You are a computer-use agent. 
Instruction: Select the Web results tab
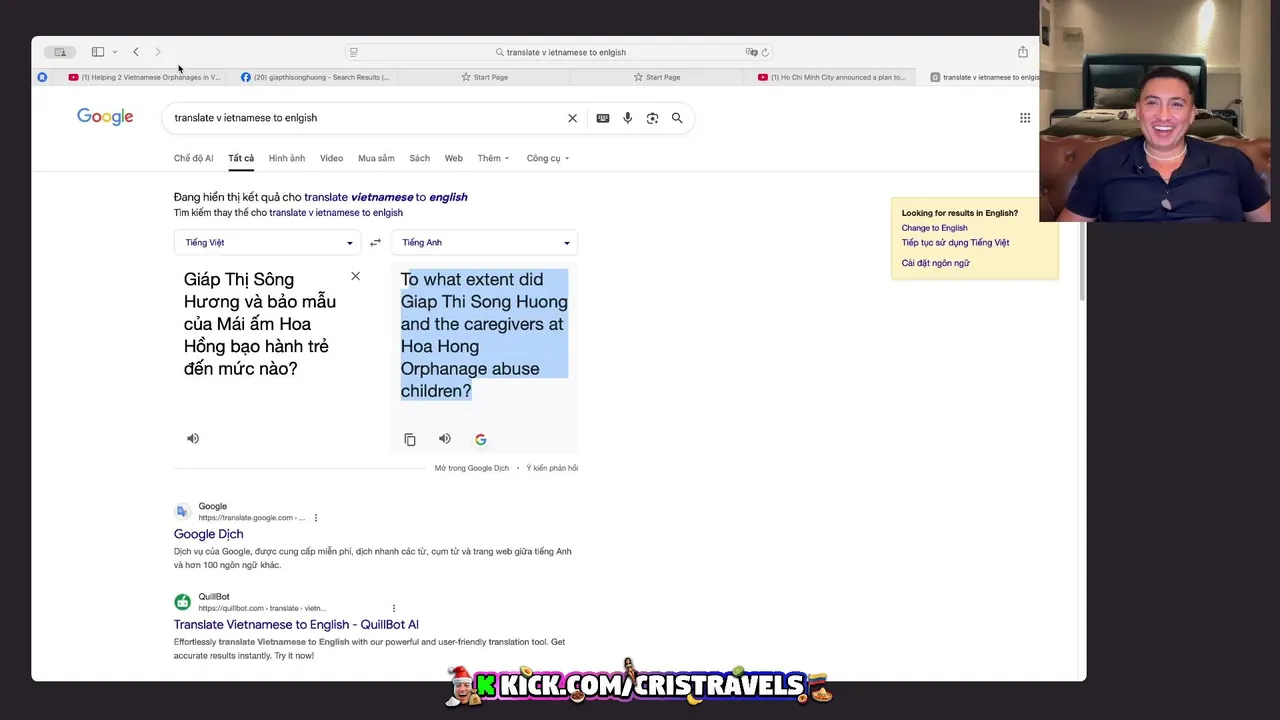453,158
